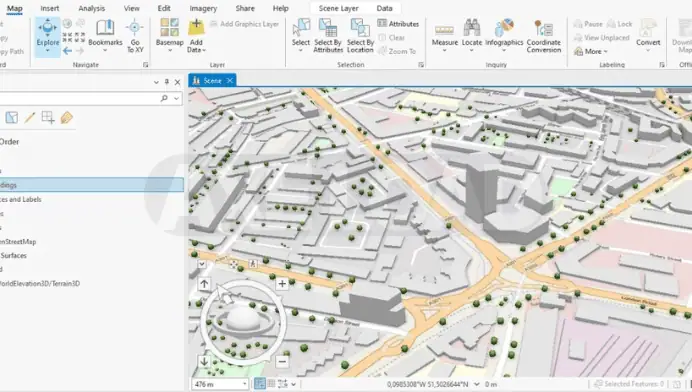This screenshot has width=692, height=392.
Task: Go to next extent with the forward arrow
Action: click(79, 51)
